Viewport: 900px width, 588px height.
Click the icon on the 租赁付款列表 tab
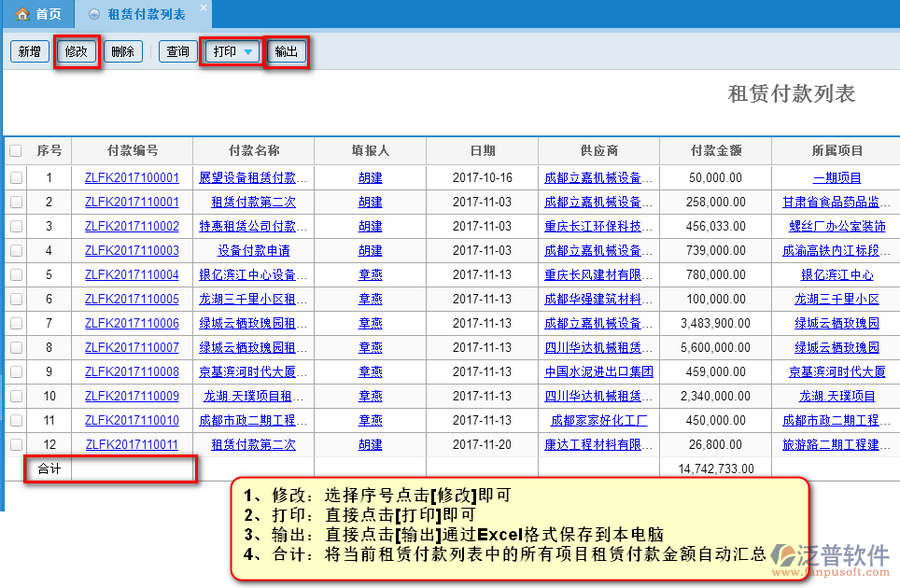[94, 14]
